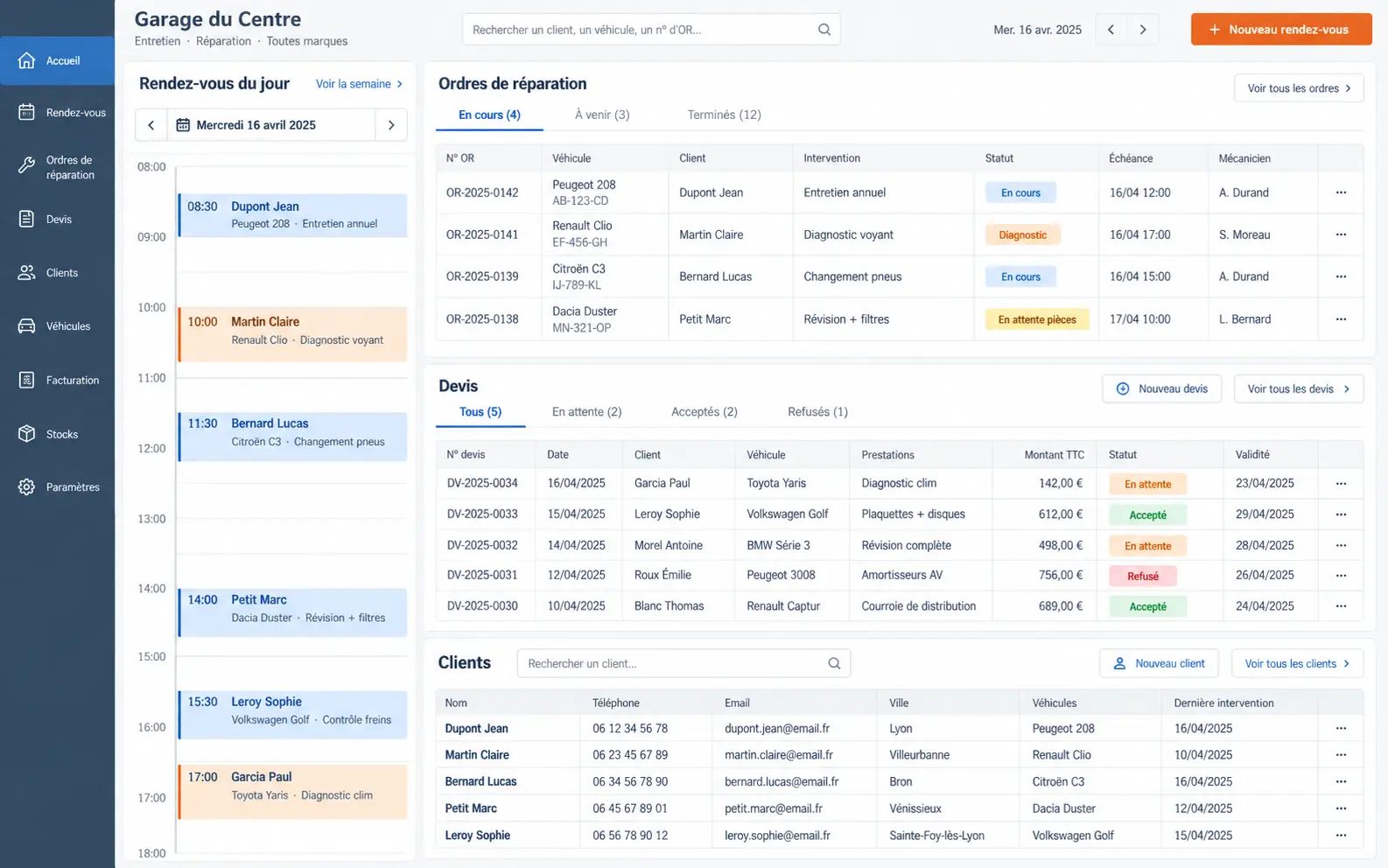1388x868 pixels.
Task: Open the Clients people icon in sidebar
Action: (27, 273)
